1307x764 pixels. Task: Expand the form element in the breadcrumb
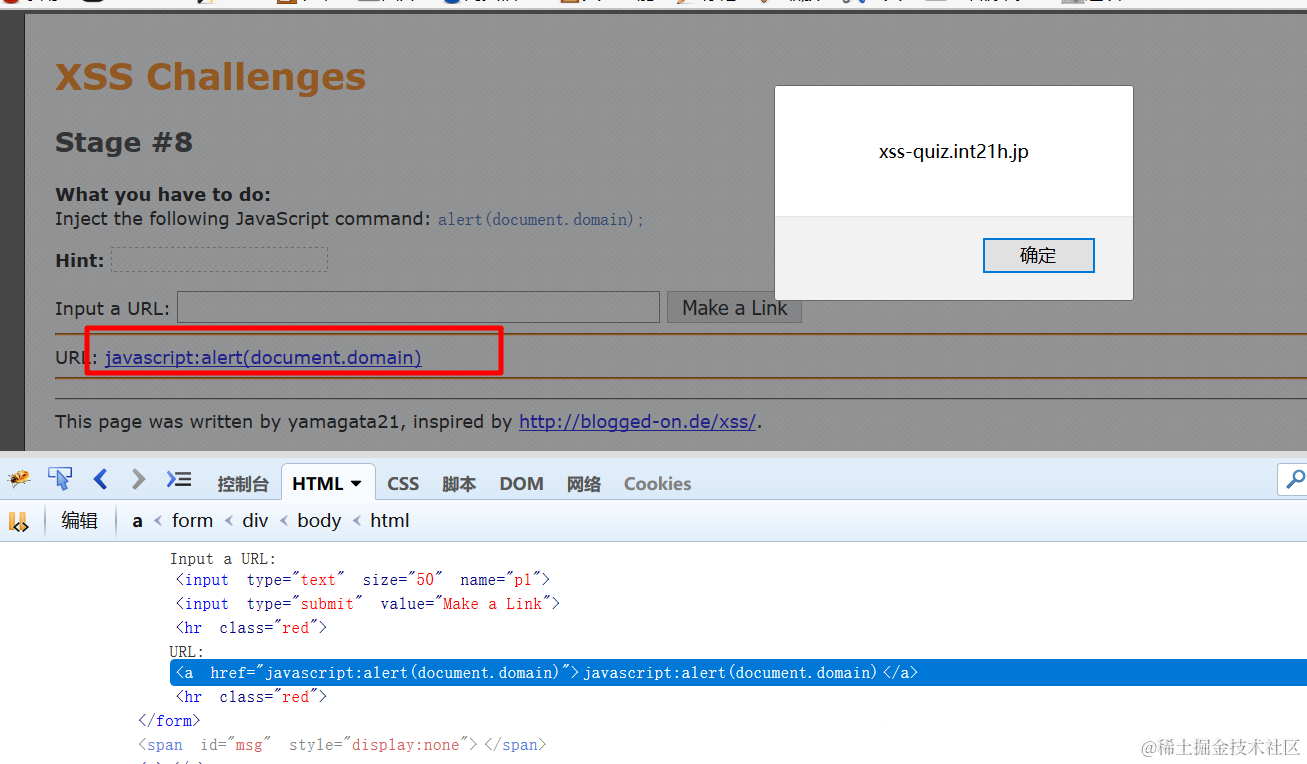[192, 520]
